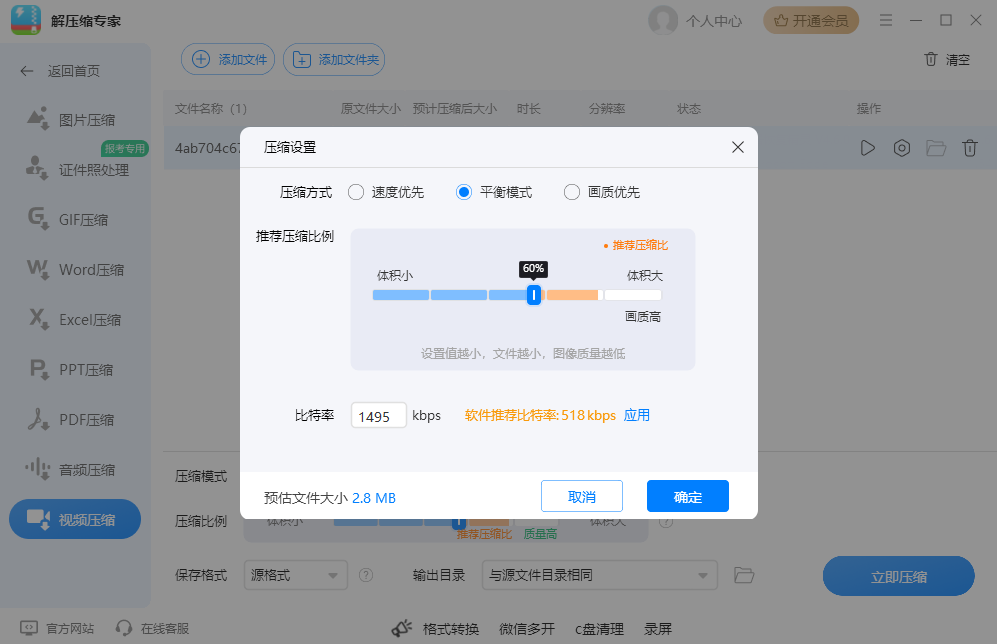Click the bitrate input showing 1495
The height and width of the screenshot is (644, 997).
pyautogui.click(x=378, y=415)
